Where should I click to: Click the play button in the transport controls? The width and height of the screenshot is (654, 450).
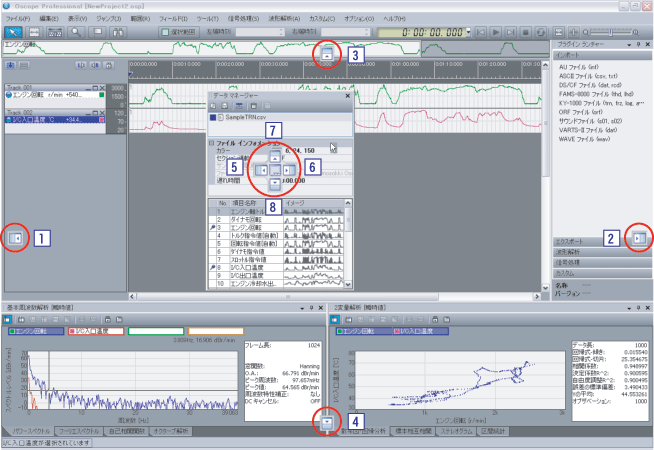(x=496, y=32)
